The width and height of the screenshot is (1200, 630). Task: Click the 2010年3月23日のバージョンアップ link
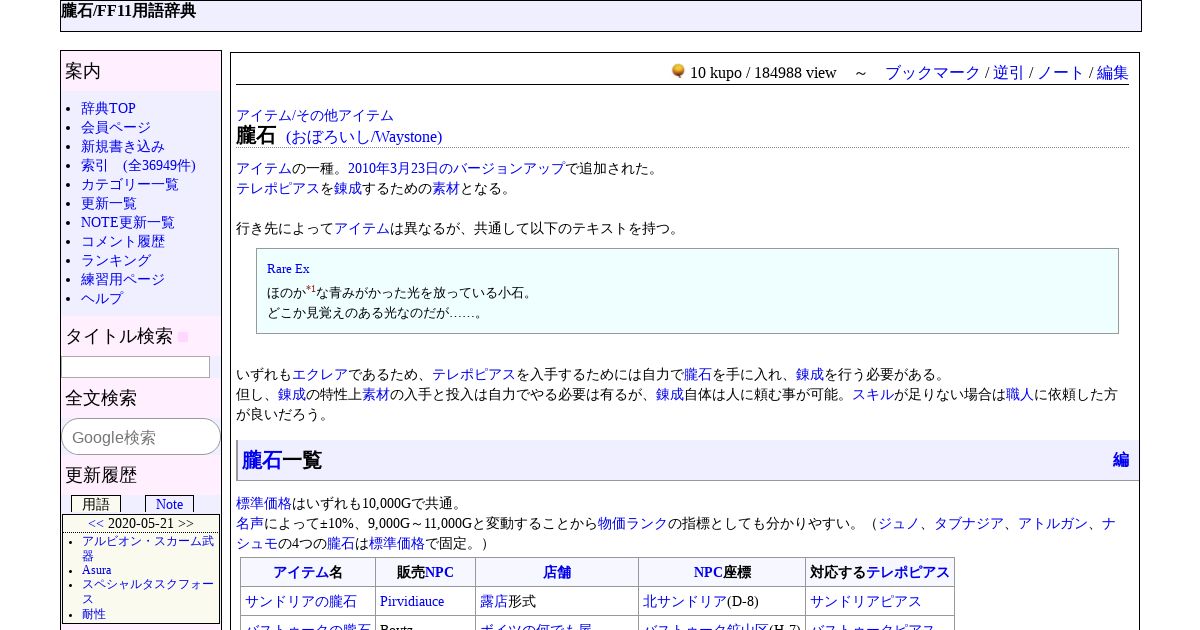pos(456,169)
